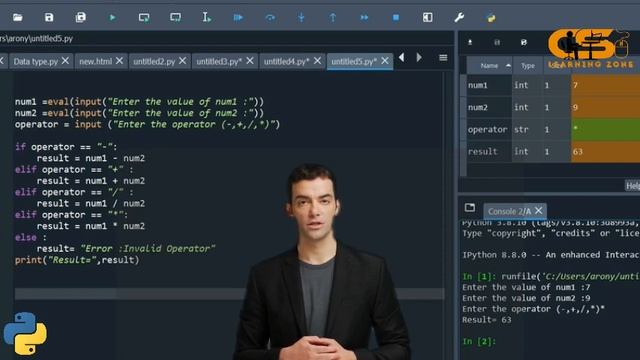Open Preferences via the wrench icon
The height and width of the screenshot is (360, 640).
(x=459, y=18)
